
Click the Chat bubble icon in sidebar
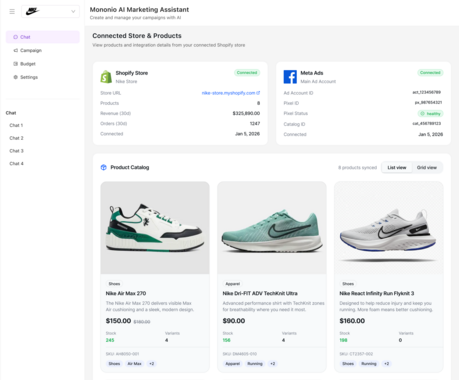click(15, 37)
